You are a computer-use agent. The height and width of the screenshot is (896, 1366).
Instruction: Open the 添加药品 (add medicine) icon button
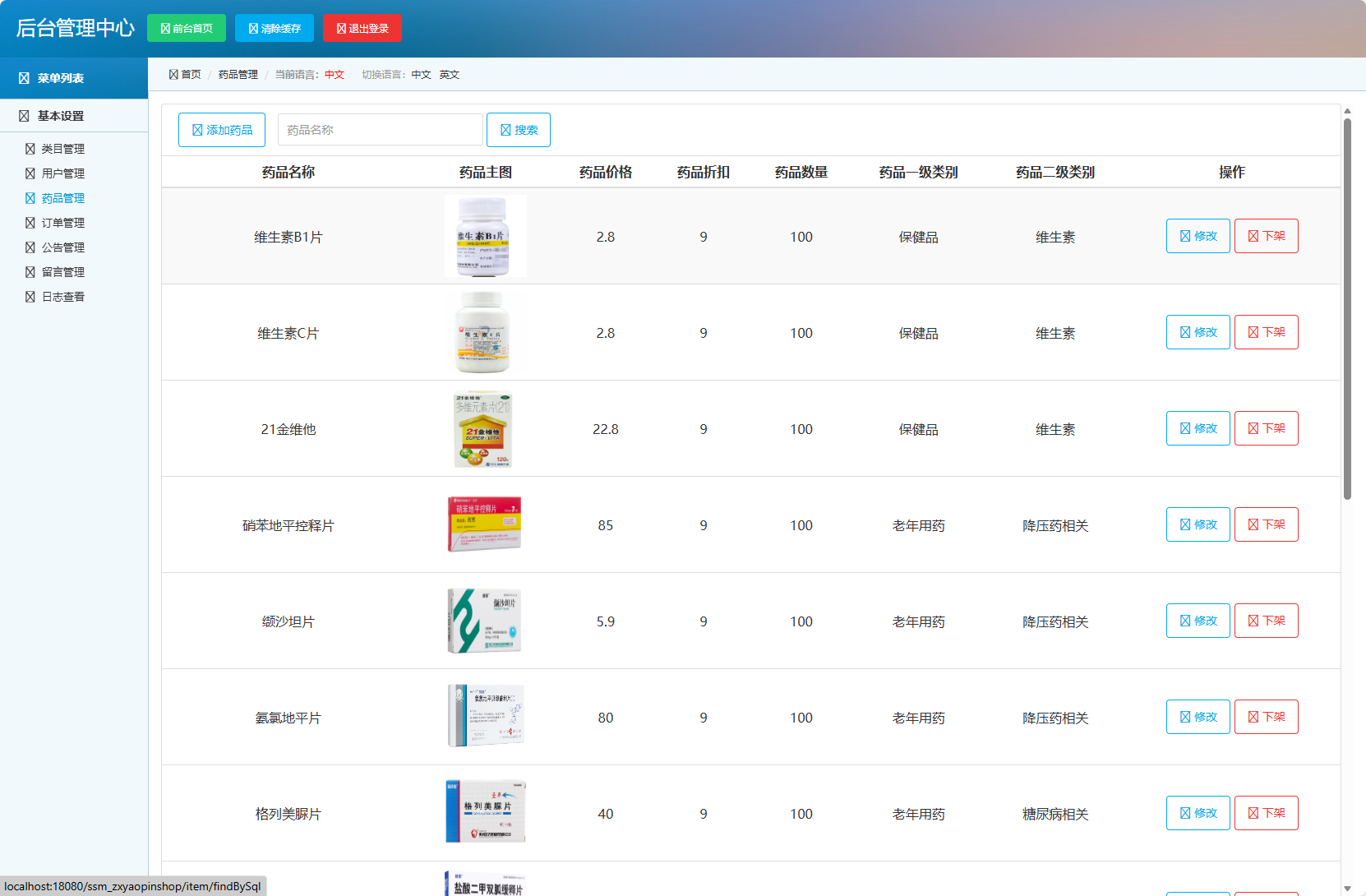pos(221,129)
